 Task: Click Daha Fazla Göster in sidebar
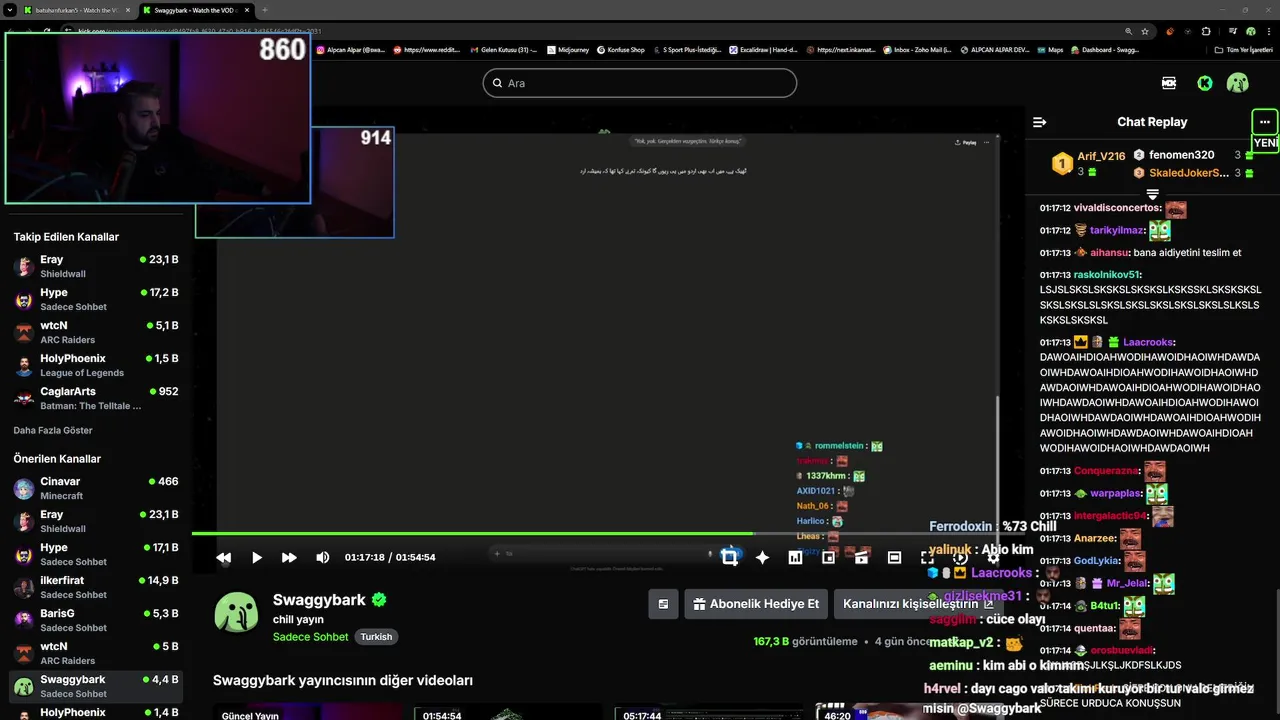click(x=53, y=430)
